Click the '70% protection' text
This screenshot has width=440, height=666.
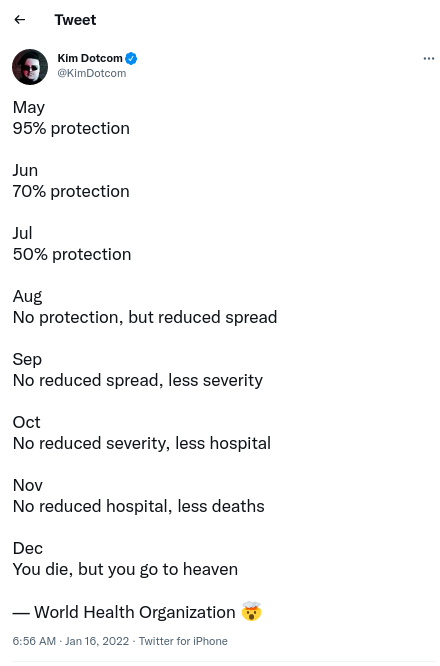coord(71,191)
